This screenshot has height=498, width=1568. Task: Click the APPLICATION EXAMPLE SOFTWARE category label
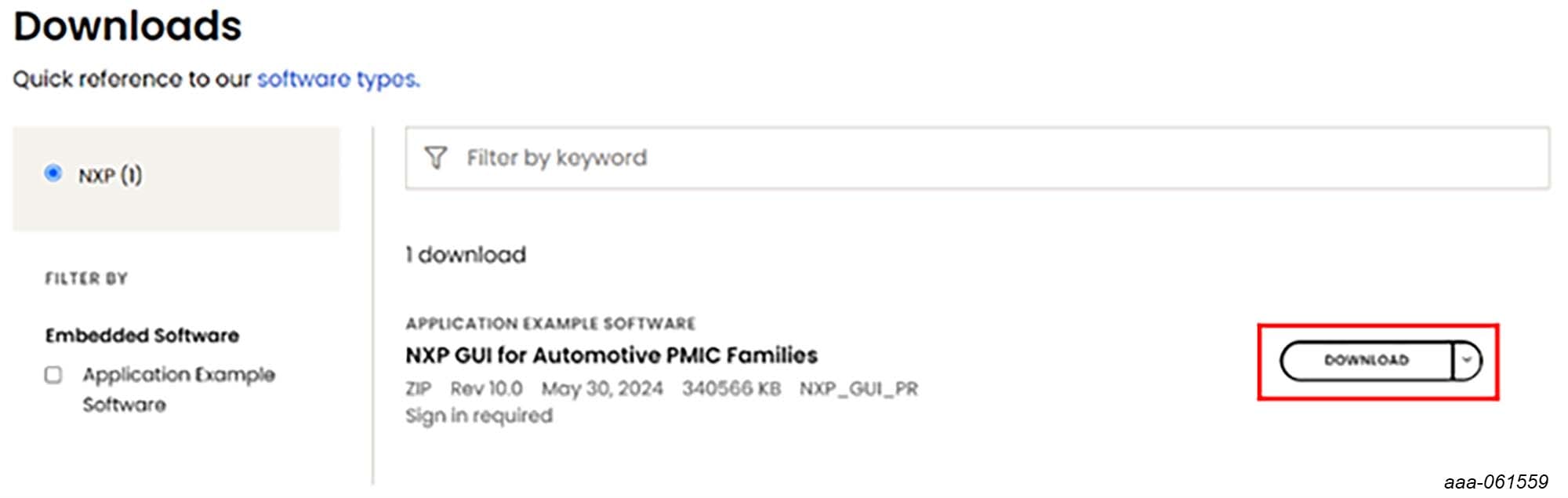coord(552,322)
